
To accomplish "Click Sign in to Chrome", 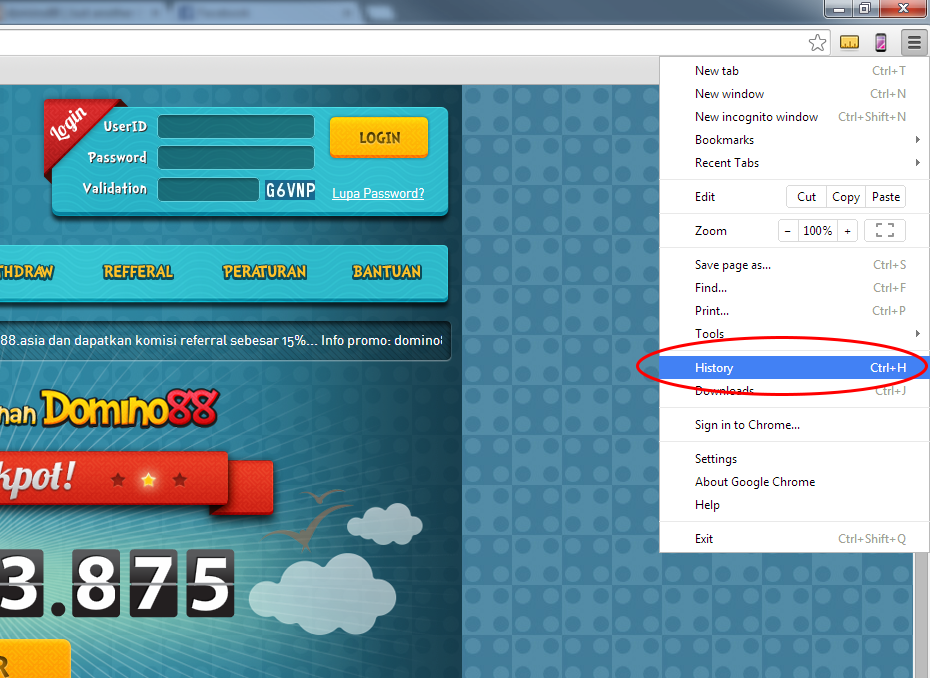I will (794, 425).
